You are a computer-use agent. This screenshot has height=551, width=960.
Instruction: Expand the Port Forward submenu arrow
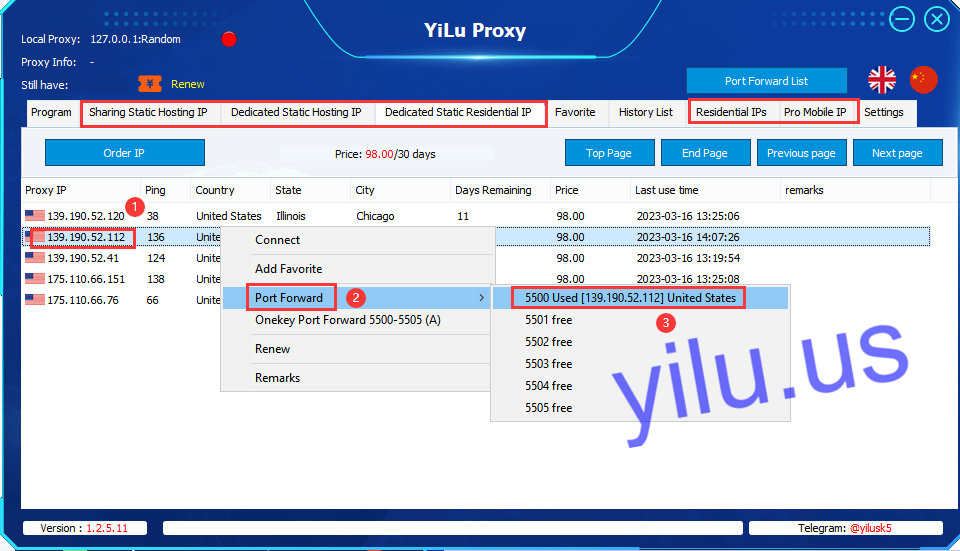[x=482, y=298]
